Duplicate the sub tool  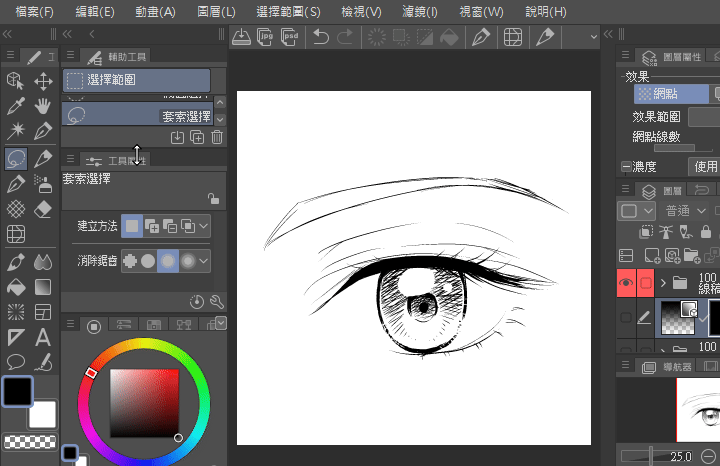(x=197, y=137)
